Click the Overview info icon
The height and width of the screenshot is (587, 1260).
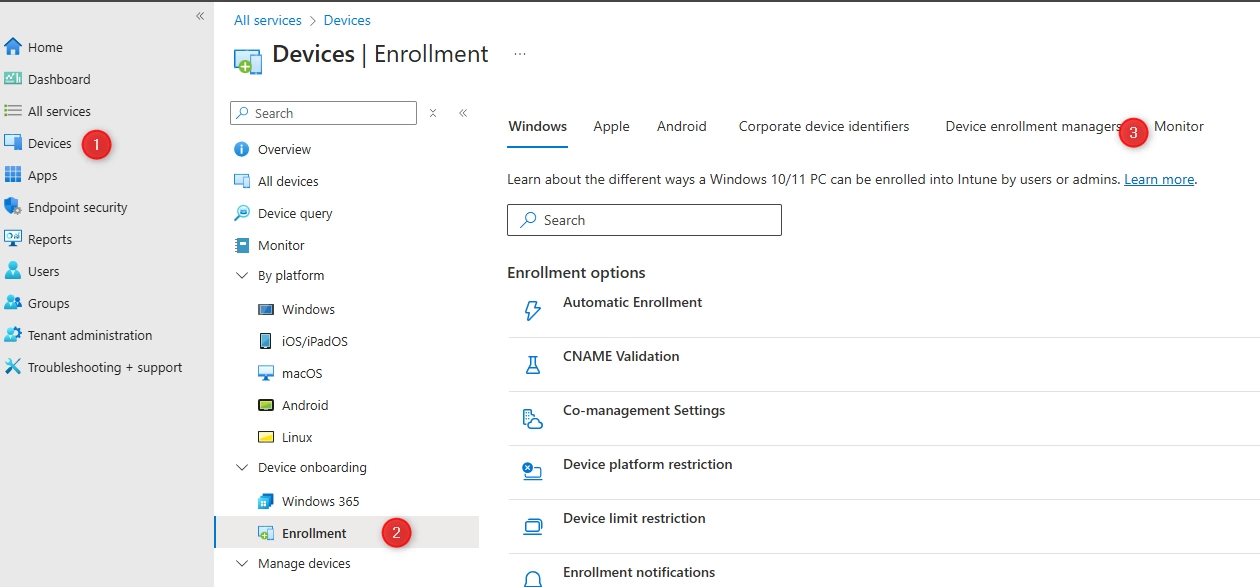(x=241, y=149)
